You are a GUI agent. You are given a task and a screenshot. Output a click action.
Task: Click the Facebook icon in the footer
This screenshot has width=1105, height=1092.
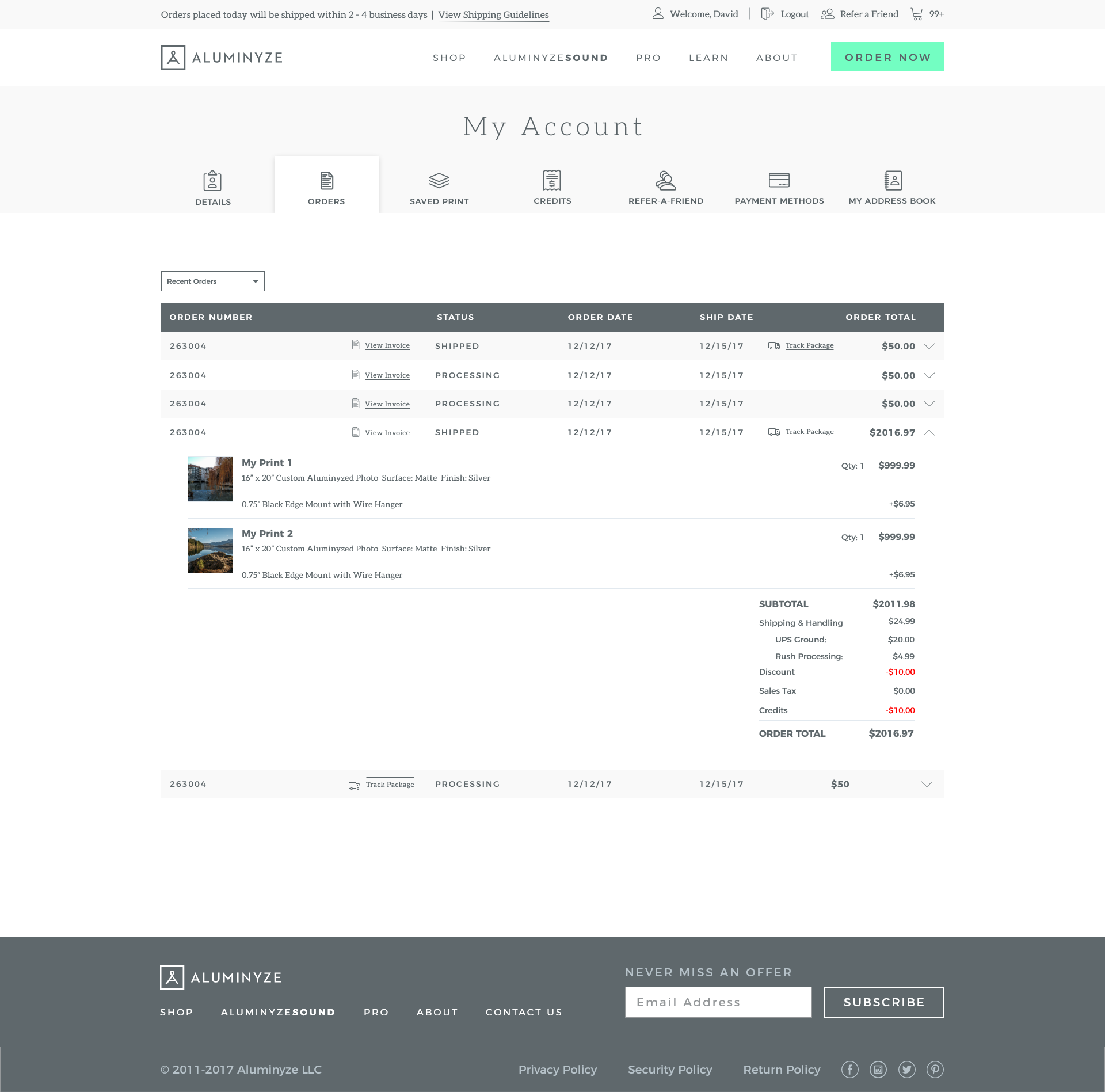point(849,1070)
